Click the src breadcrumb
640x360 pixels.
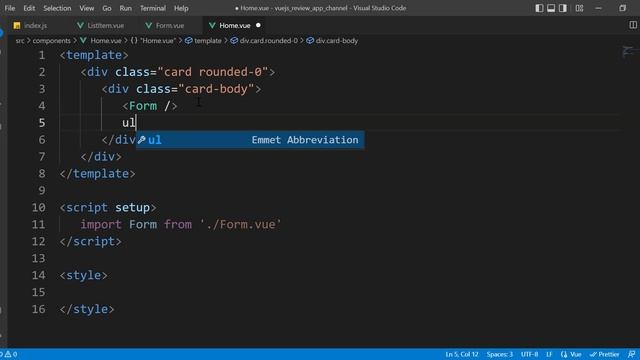pos(20,41)
